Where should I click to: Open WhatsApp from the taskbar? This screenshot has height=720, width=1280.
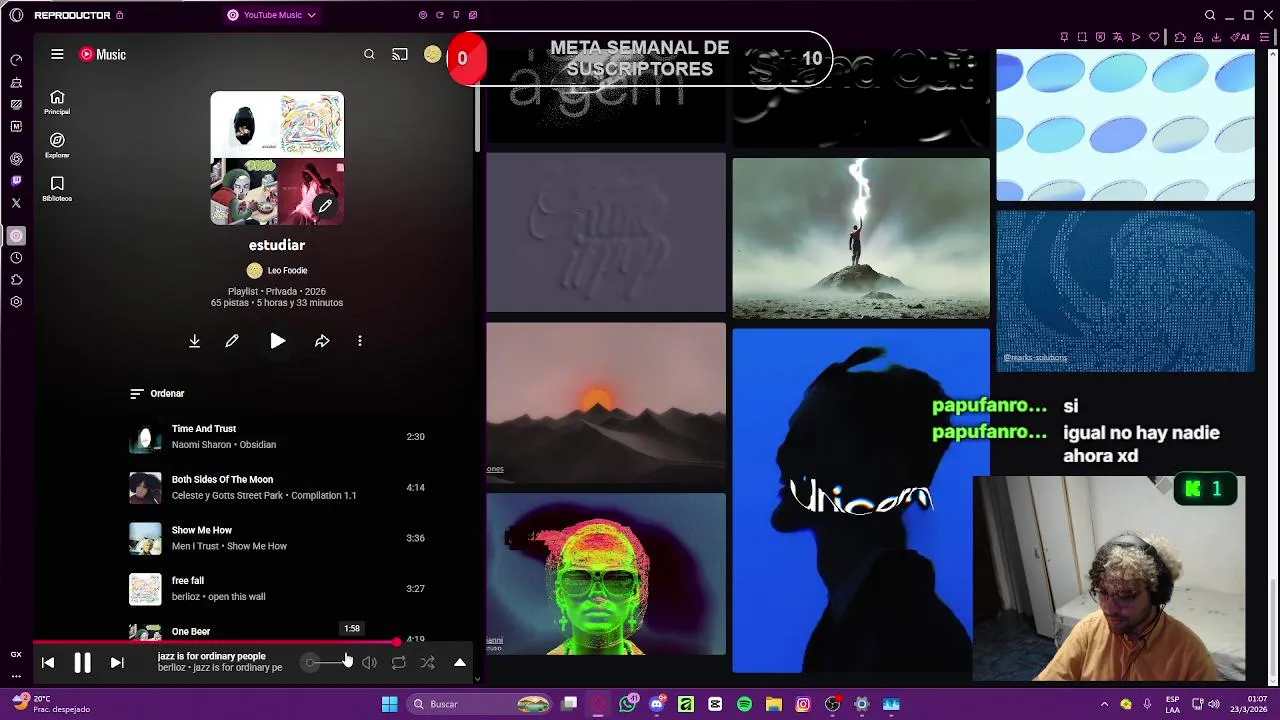pyautogui.click(x=627, y=704)
